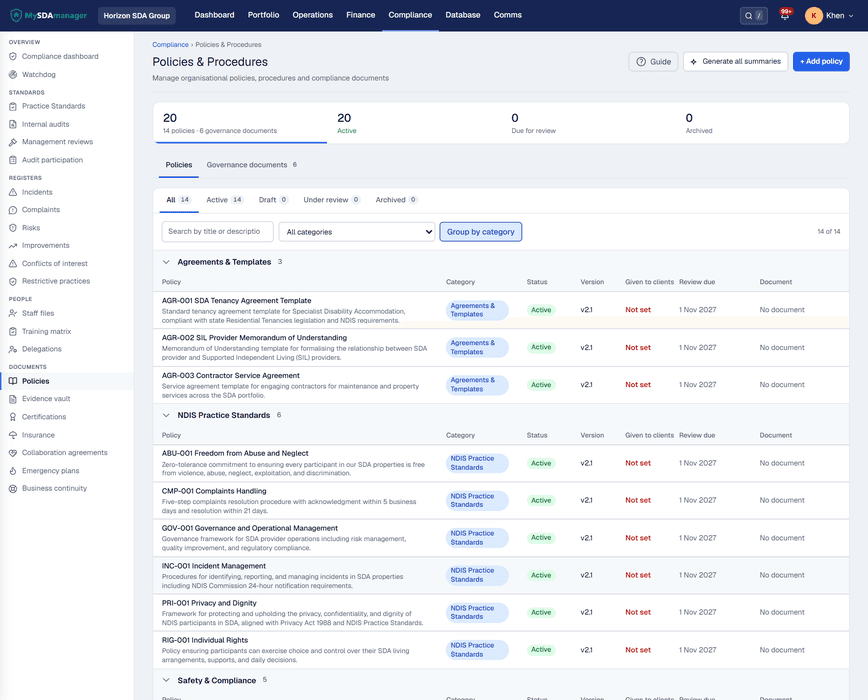Screen dimensions: 868x700
Task: Open INC-001 Incident Management policy
Action: 214,566
